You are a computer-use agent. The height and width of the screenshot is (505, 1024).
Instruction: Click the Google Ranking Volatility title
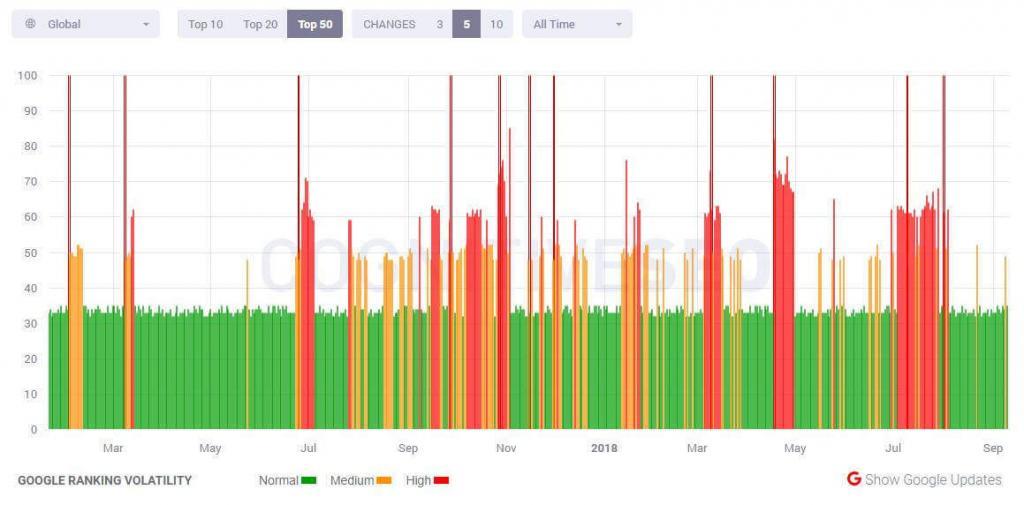pyautogui.click(x=104, y=481)
